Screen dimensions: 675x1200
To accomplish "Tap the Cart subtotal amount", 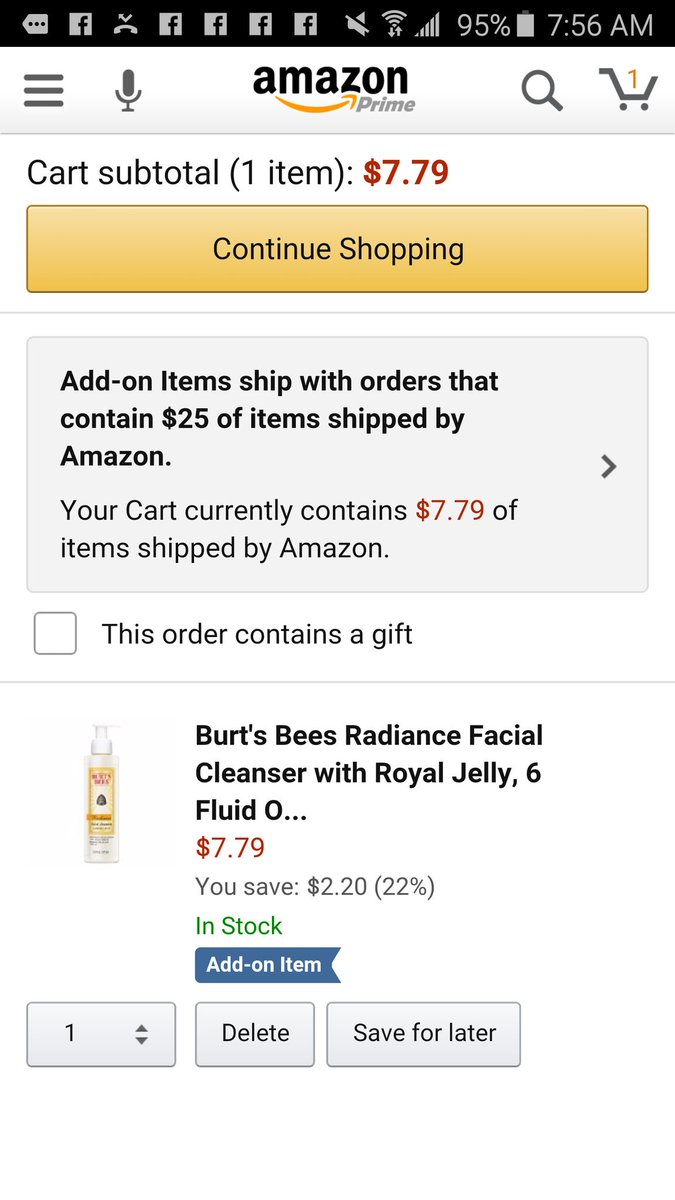I will (x=405, y=172).
